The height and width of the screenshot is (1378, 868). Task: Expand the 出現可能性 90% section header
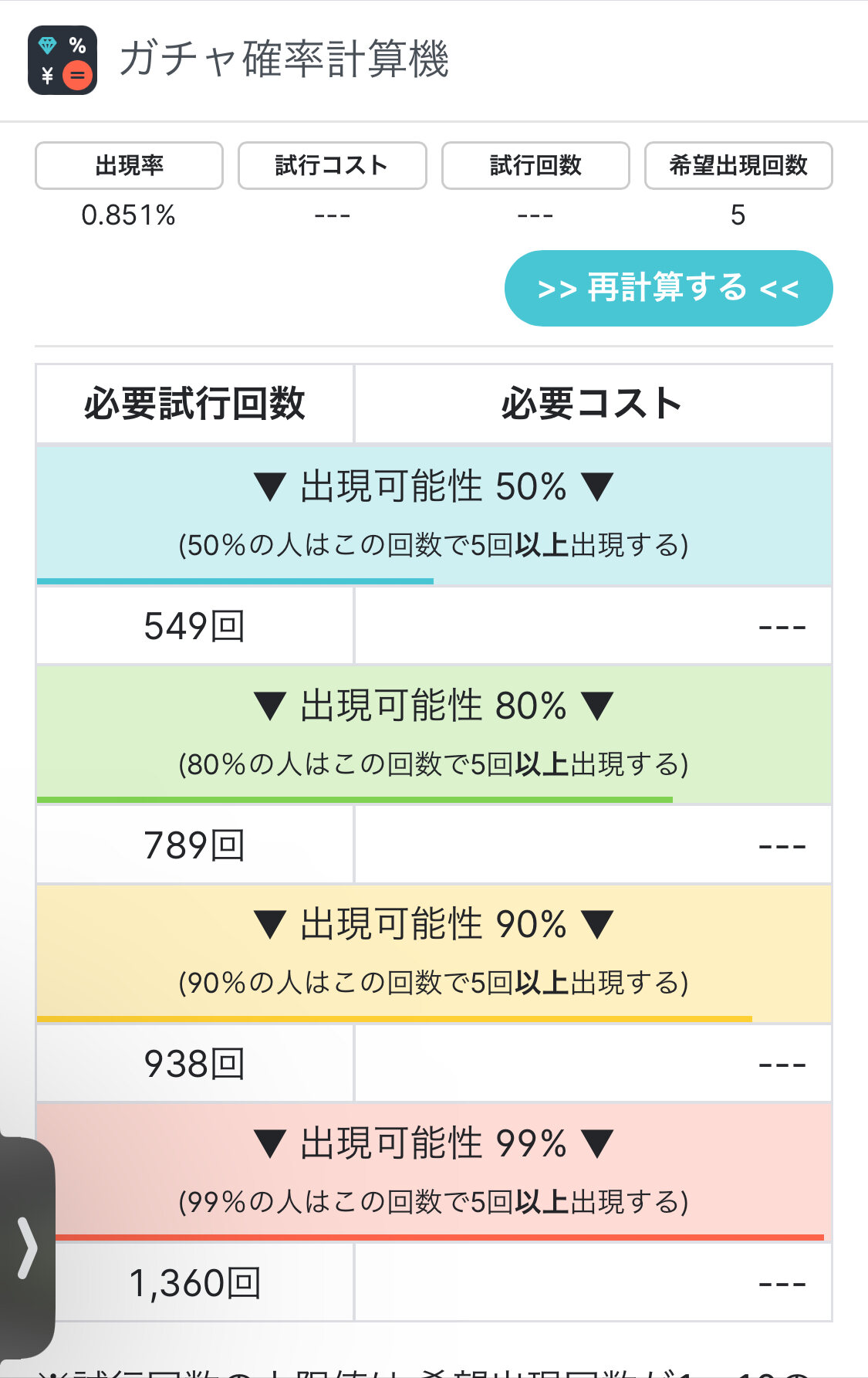coord(434,924)
